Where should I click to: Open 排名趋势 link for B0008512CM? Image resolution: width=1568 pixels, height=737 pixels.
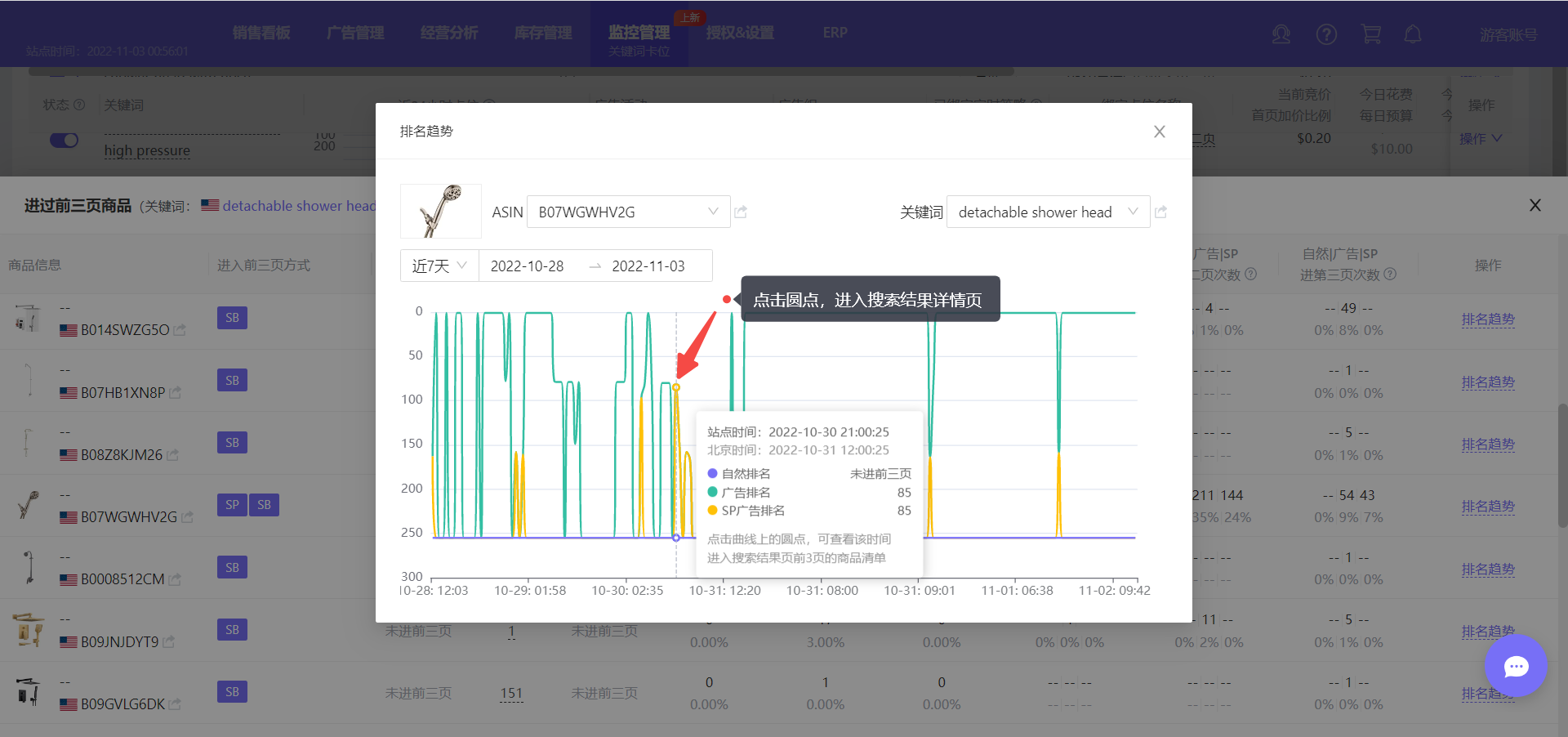coord(1488,569)
